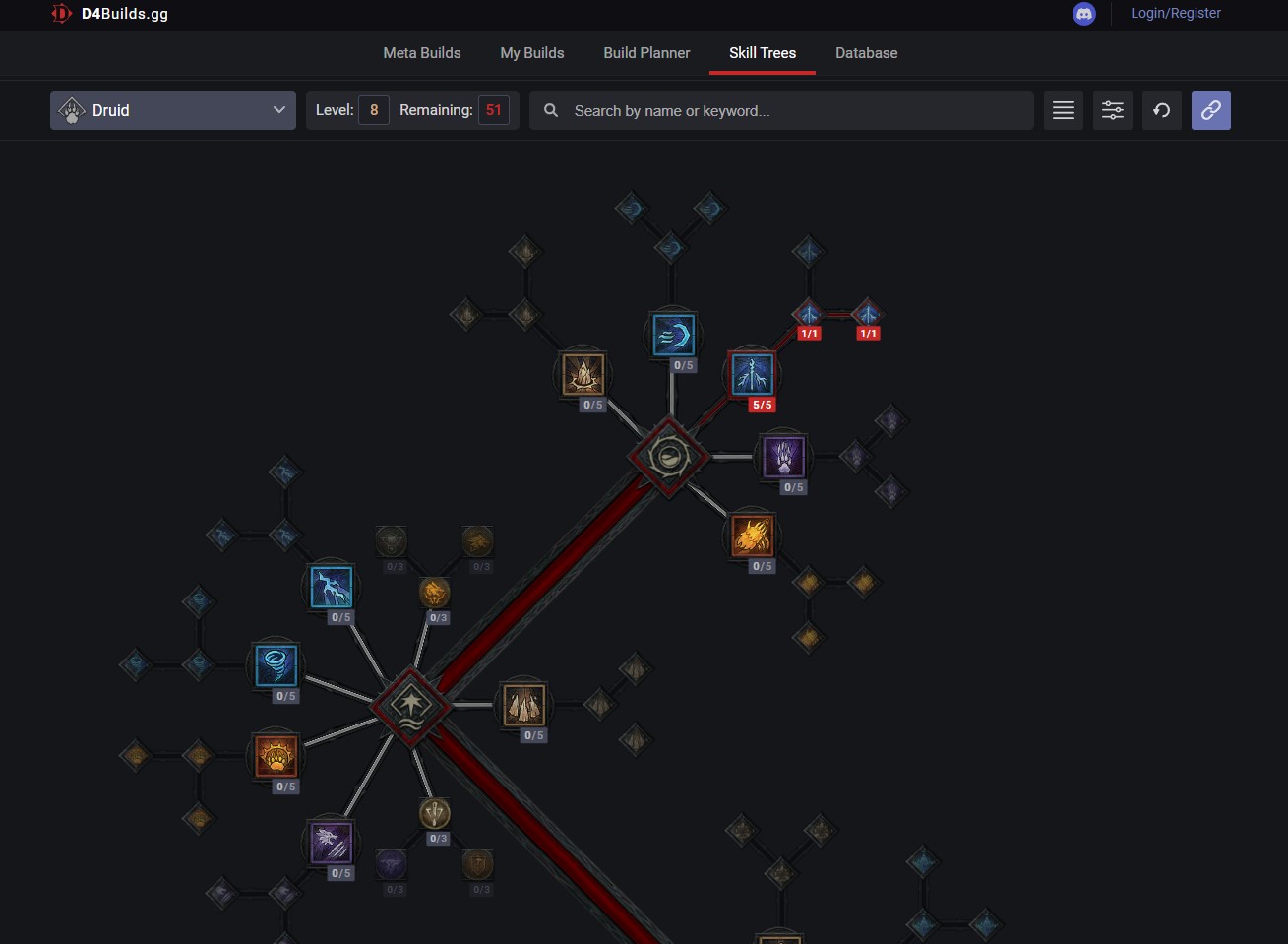
Task: Click the search by name or keyword field
Action: (782, 110)
